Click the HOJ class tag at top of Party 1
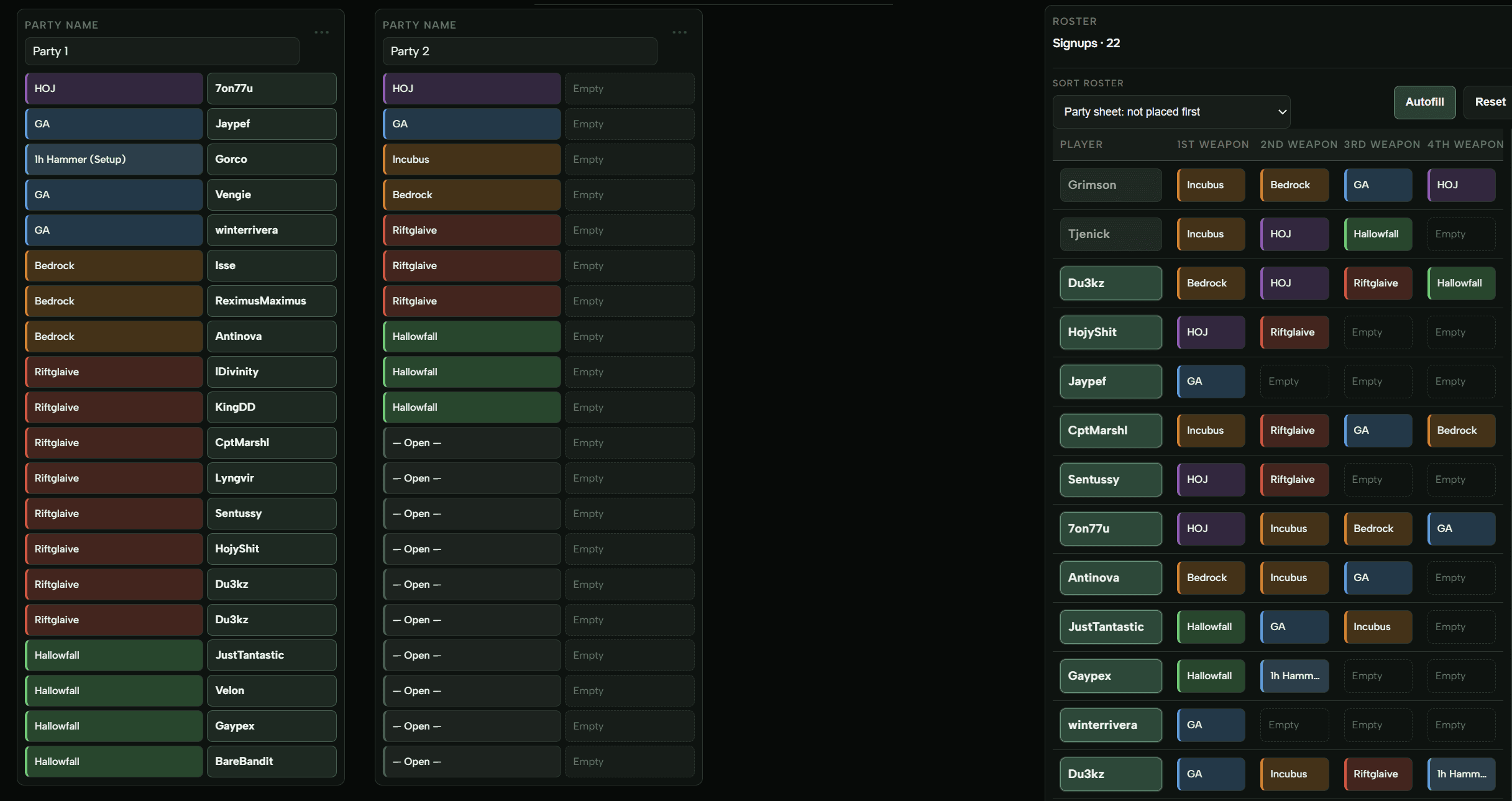 tap(113, 88)
